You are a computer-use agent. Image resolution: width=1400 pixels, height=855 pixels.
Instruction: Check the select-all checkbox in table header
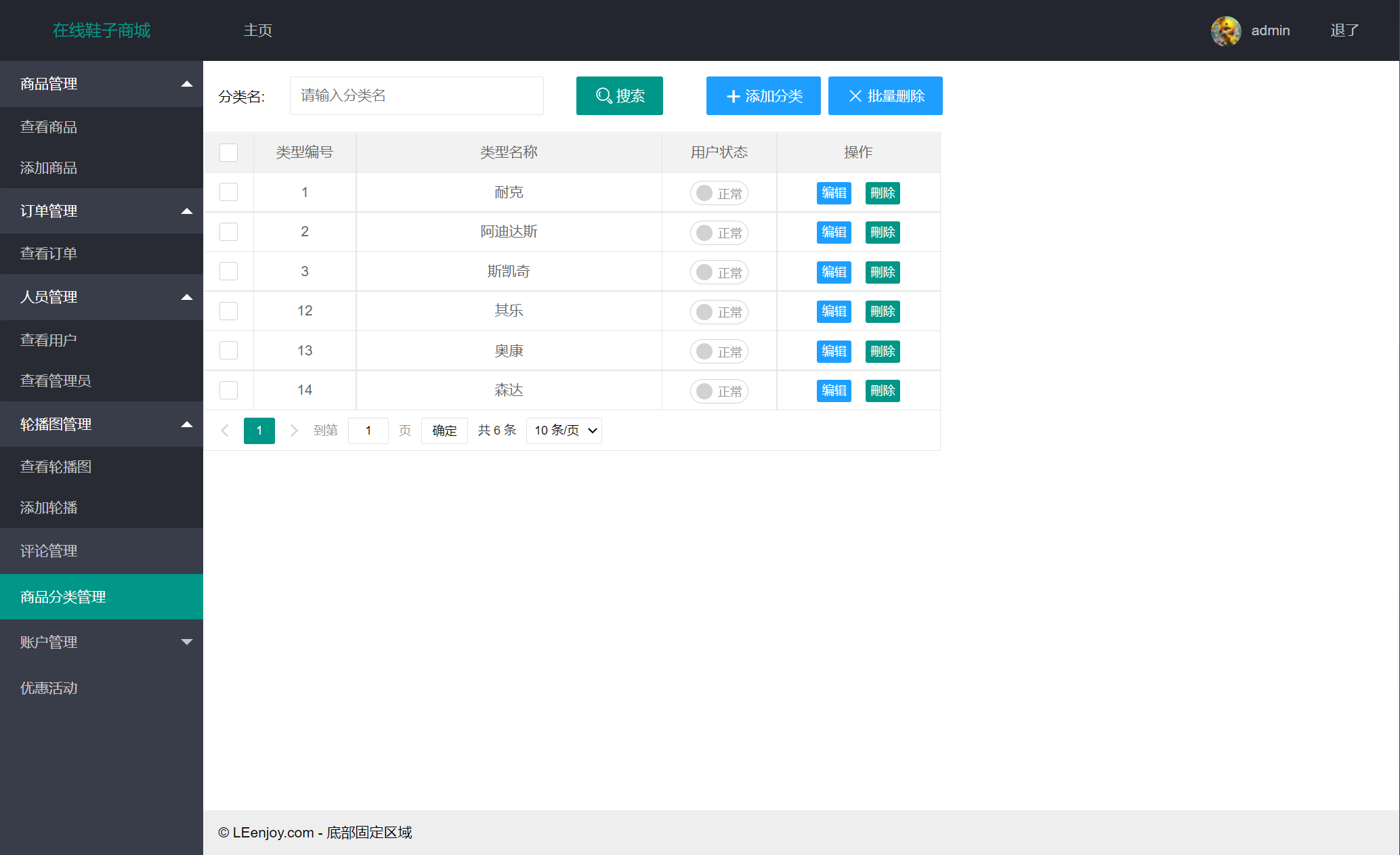click(228, 152)
